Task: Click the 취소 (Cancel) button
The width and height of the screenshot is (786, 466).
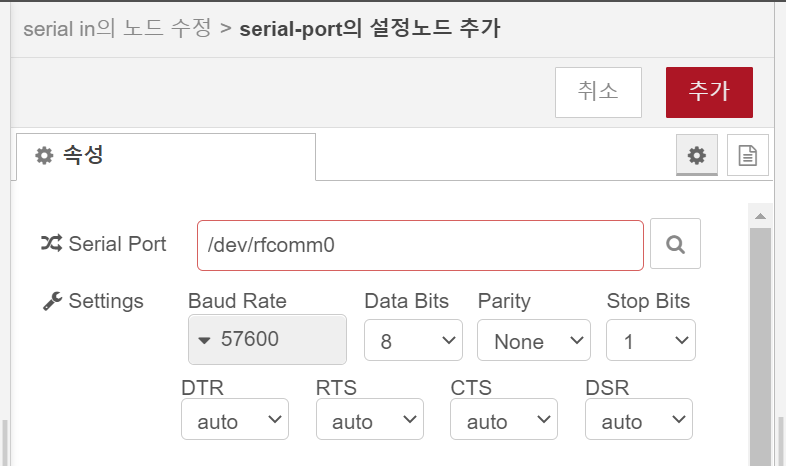Action: tap(598, 92)
